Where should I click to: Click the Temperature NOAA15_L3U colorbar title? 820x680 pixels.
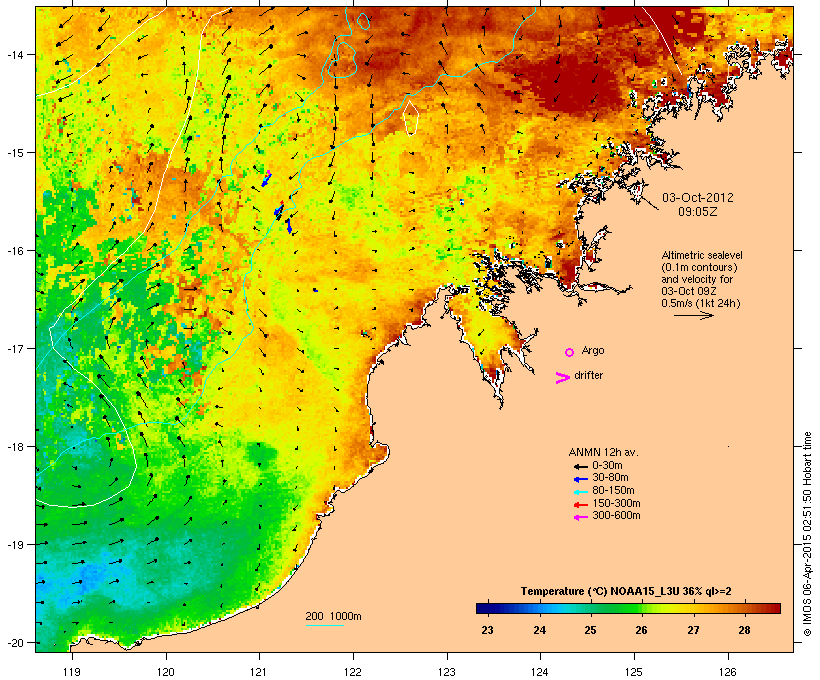click(626, 592)
